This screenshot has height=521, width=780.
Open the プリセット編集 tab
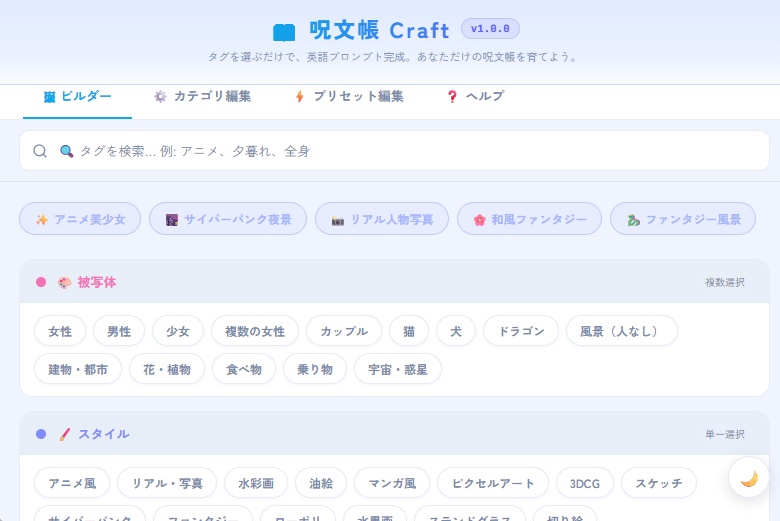point(349,97)
